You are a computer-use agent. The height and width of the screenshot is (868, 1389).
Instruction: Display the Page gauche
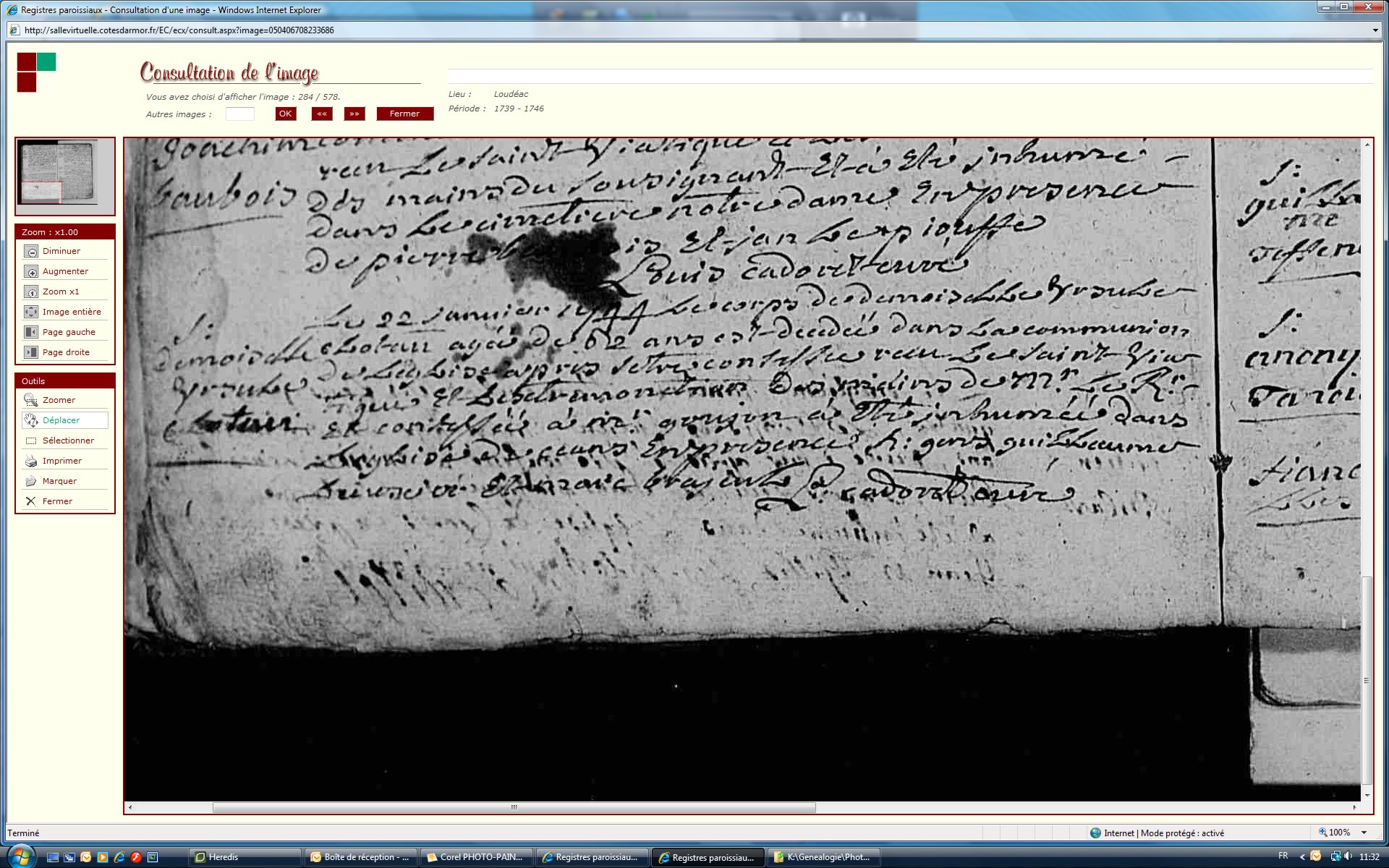tap(31, 332)
